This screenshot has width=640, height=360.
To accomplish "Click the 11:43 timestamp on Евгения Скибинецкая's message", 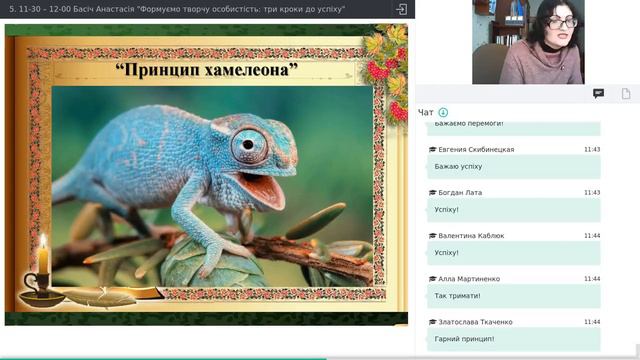I will point(592,149).
